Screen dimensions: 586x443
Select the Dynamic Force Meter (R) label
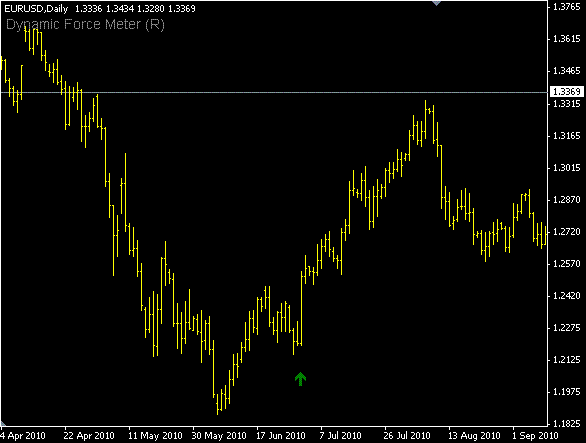point(85,25)
